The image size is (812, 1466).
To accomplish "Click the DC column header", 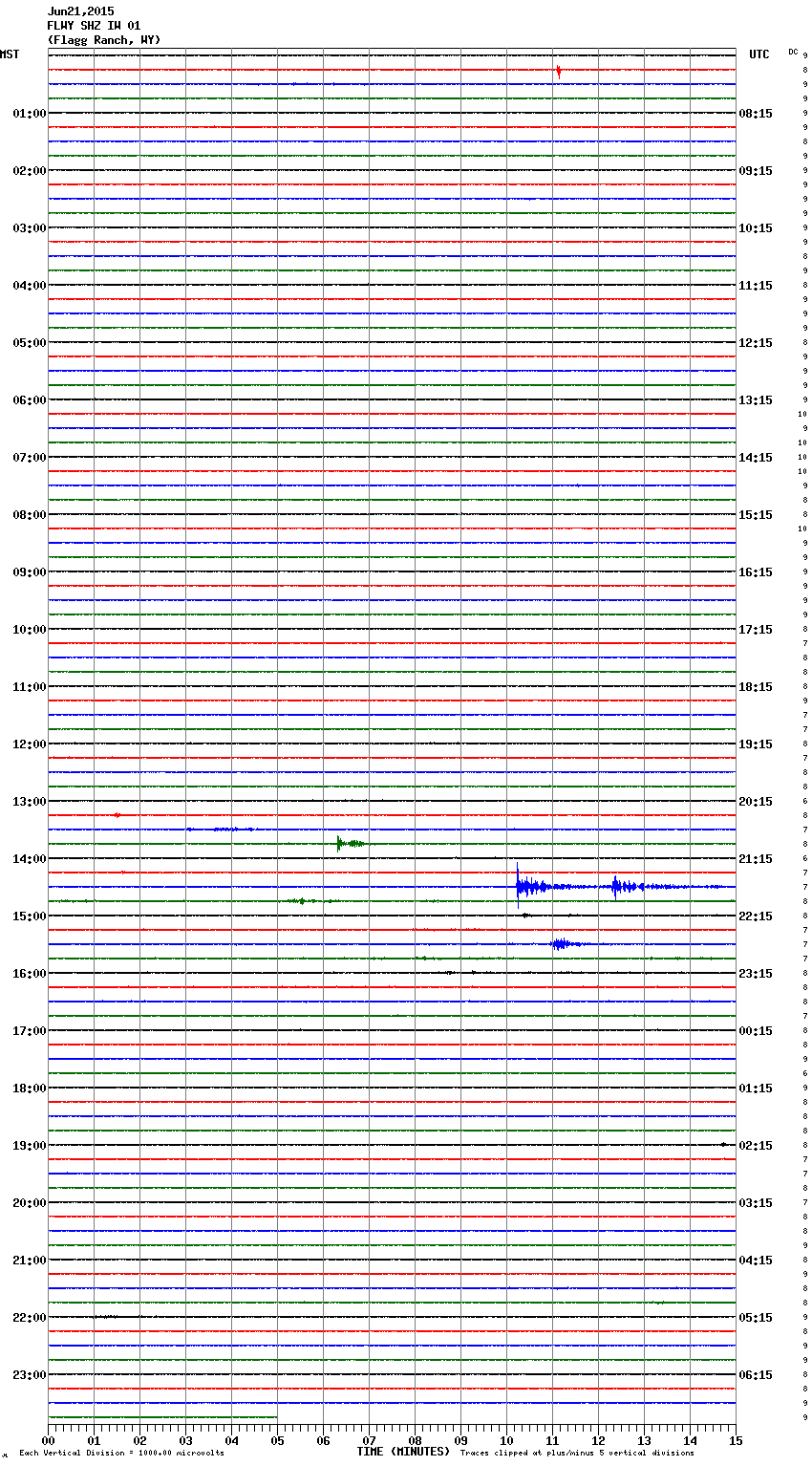I will 793,52.
